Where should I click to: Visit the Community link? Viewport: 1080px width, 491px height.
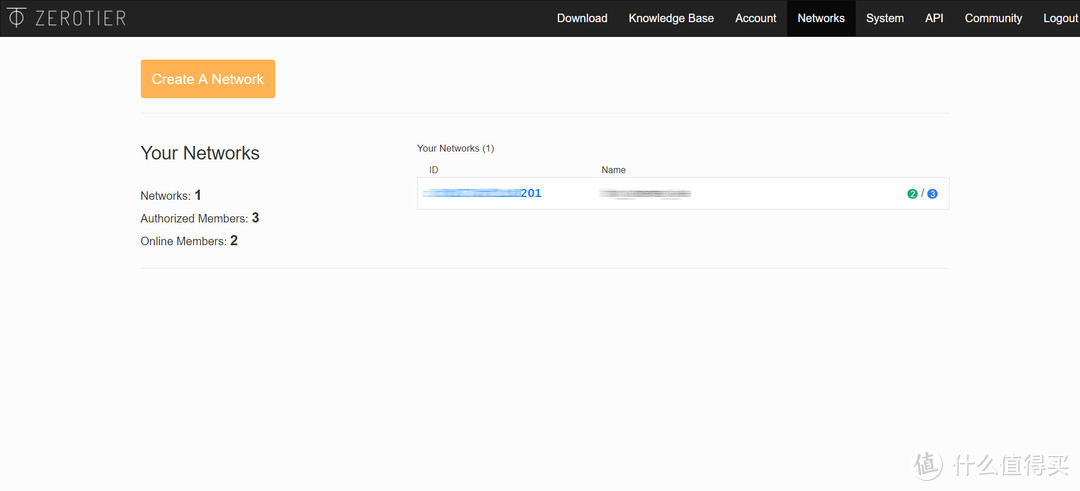(x=993, y=18)
